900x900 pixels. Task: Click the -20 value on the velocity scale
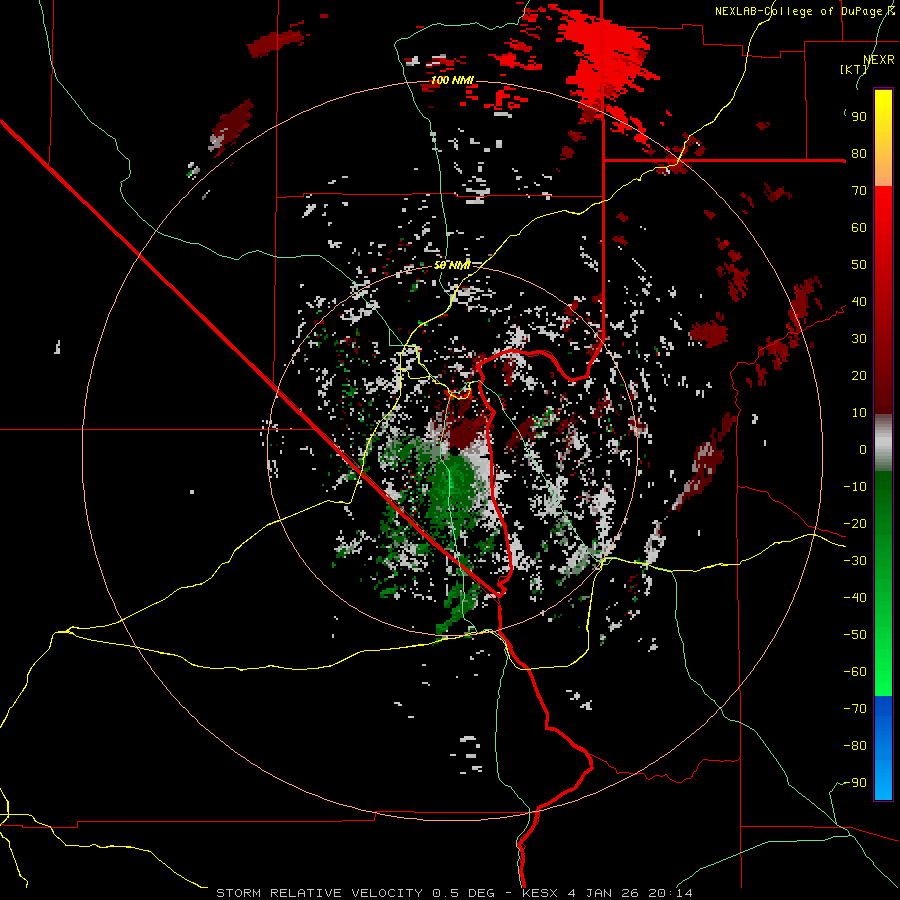click(x=855, y=524)
